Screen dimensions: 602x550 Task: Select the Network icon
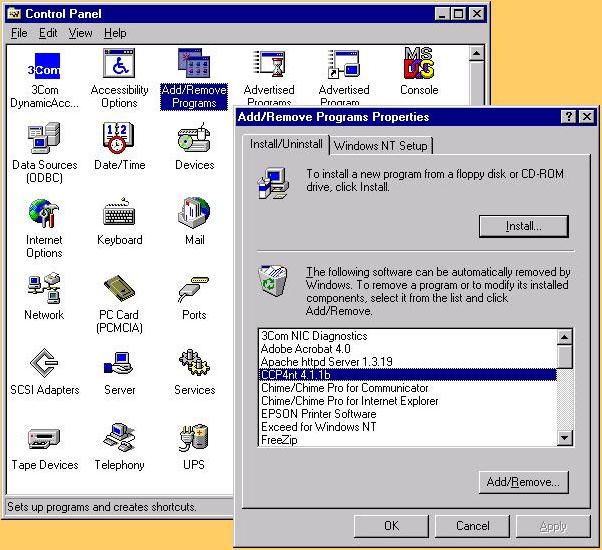tap(44, 288)
